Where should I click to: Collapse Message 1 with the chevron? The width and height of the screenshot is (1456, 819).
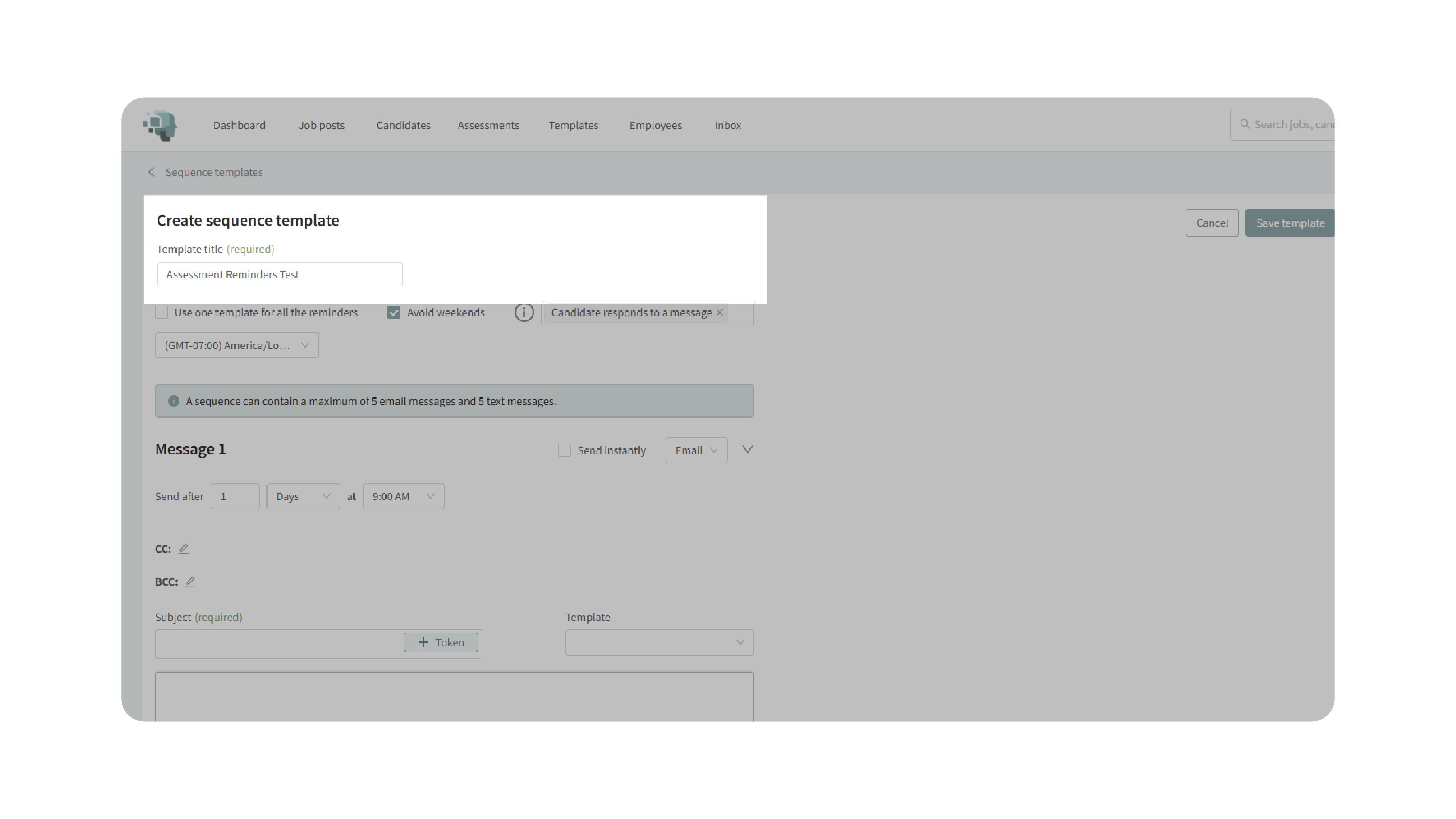click(747, 450)
